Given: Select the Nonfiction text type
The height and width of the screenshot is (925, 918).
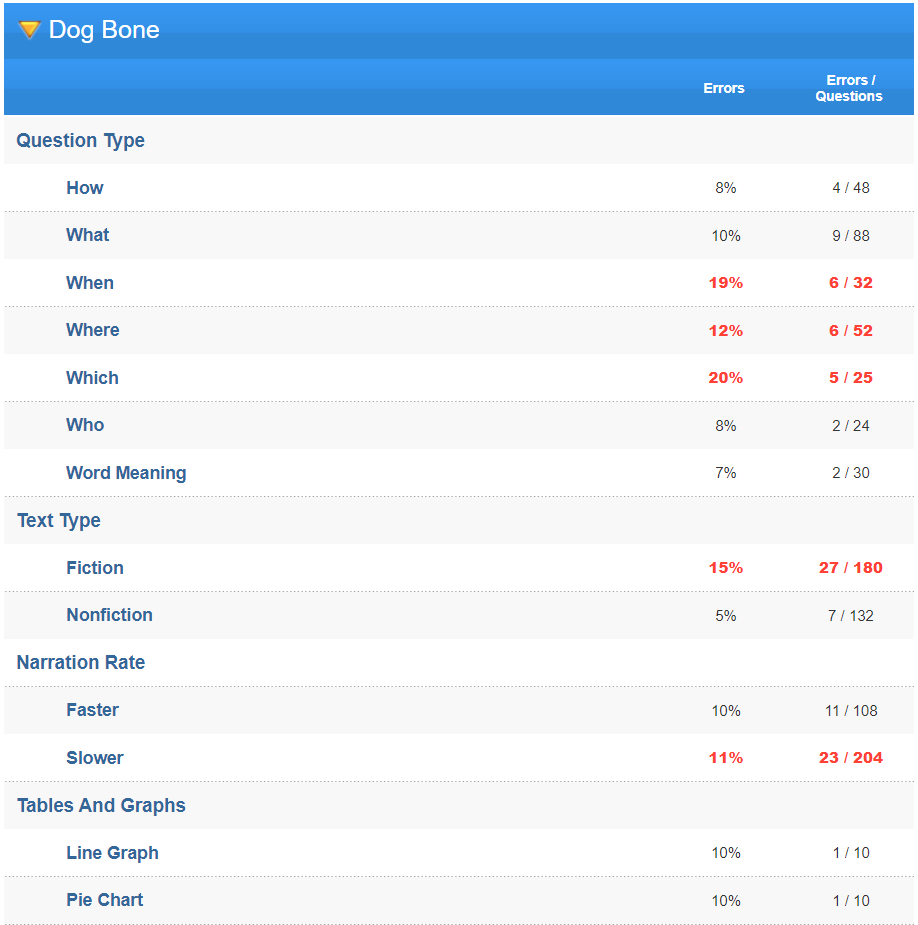Looking at the screenshot, I should pyautogui.click(x=109, y=615).
